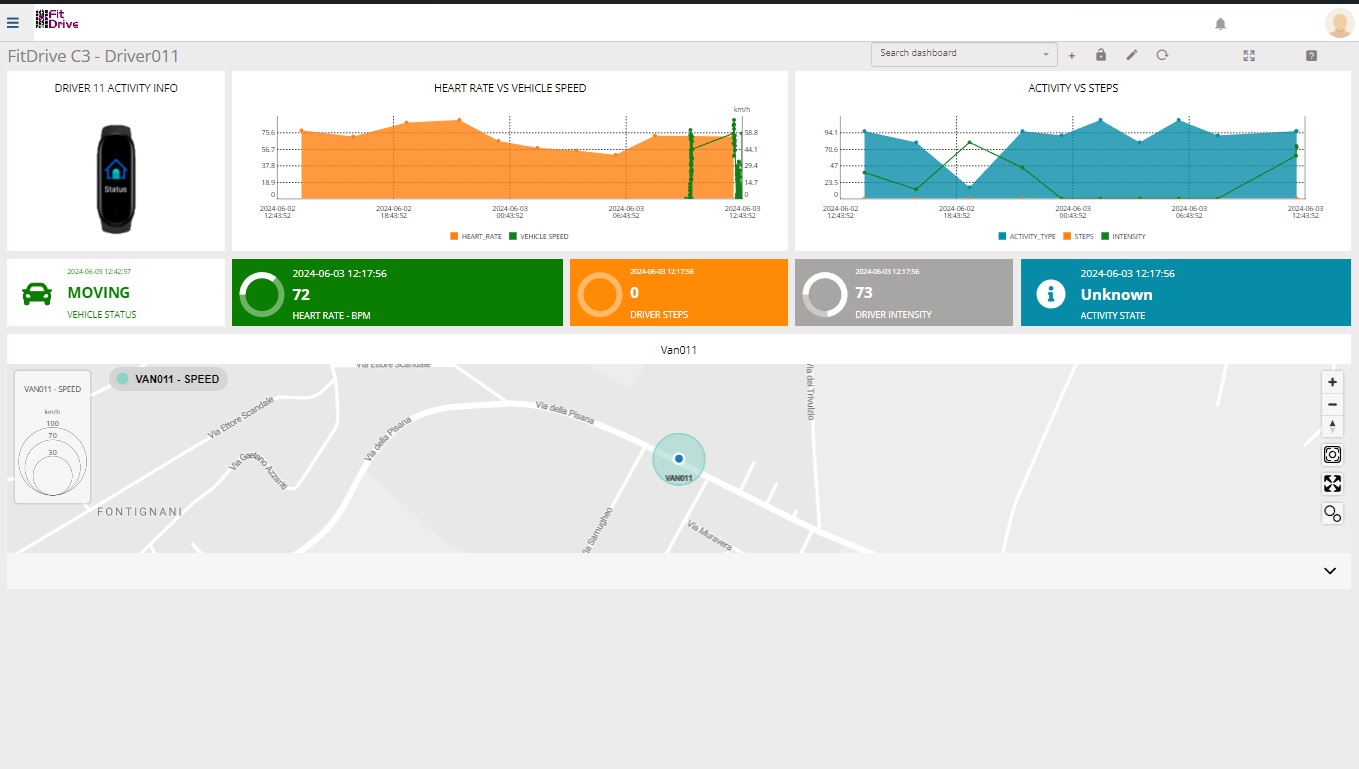This screenshot has height=769, width=1359.
Task: Click the activity state info icon
Action: tap(1050, 294)
